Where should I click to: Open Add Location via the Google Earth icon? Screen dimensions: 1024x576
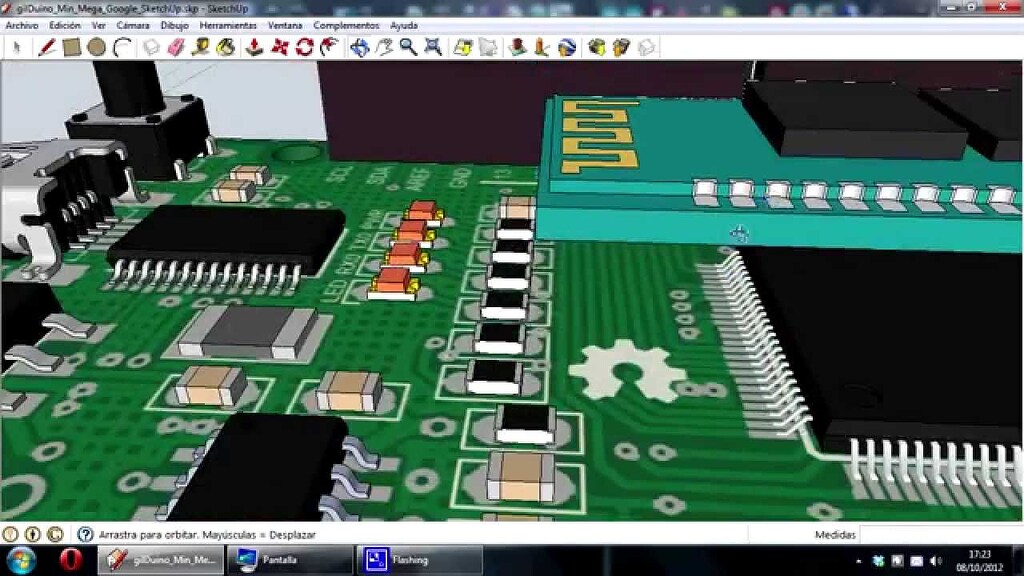[566, 45]
